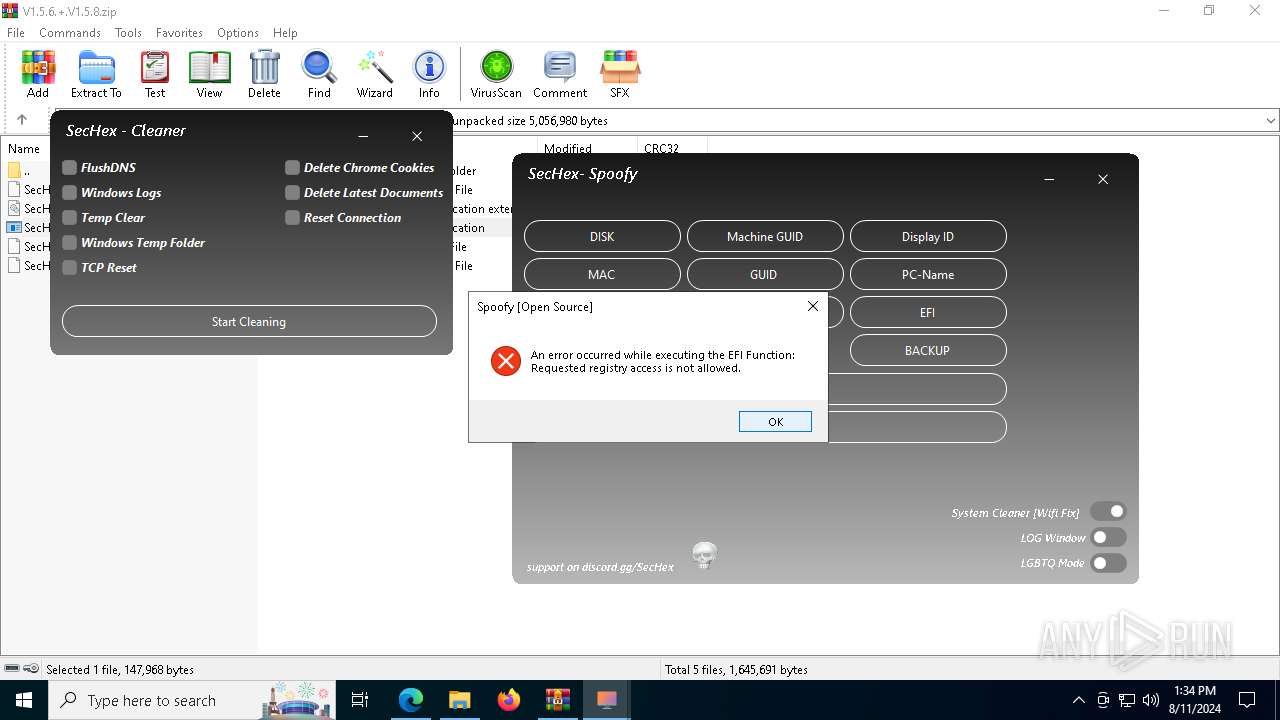Switch to WinRAR taskbar button
This screenshot has width=1280, height=720.
pos(558,700)
